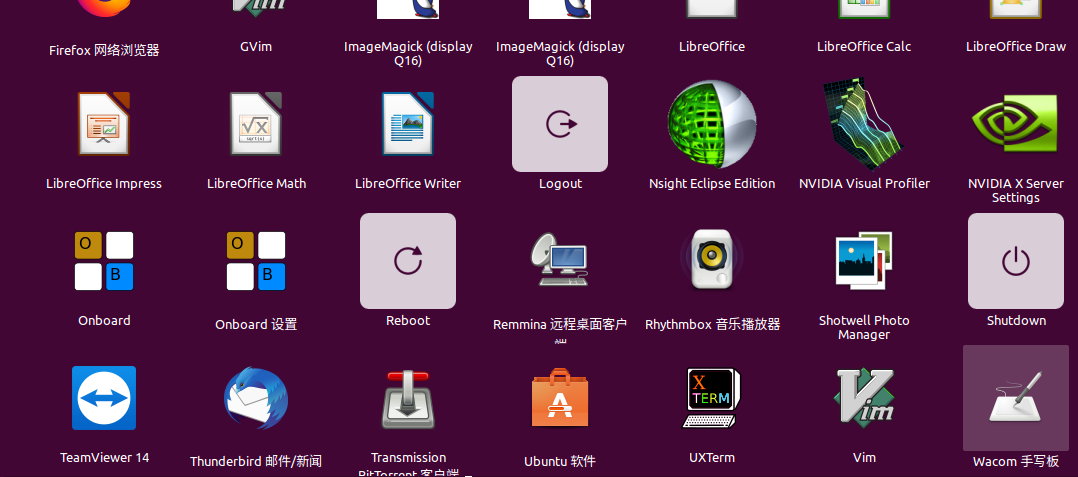Launch LibreOffice Impress from its icon
The height and width of the screenshot is (477, 1078).
[x=104, y=124]
